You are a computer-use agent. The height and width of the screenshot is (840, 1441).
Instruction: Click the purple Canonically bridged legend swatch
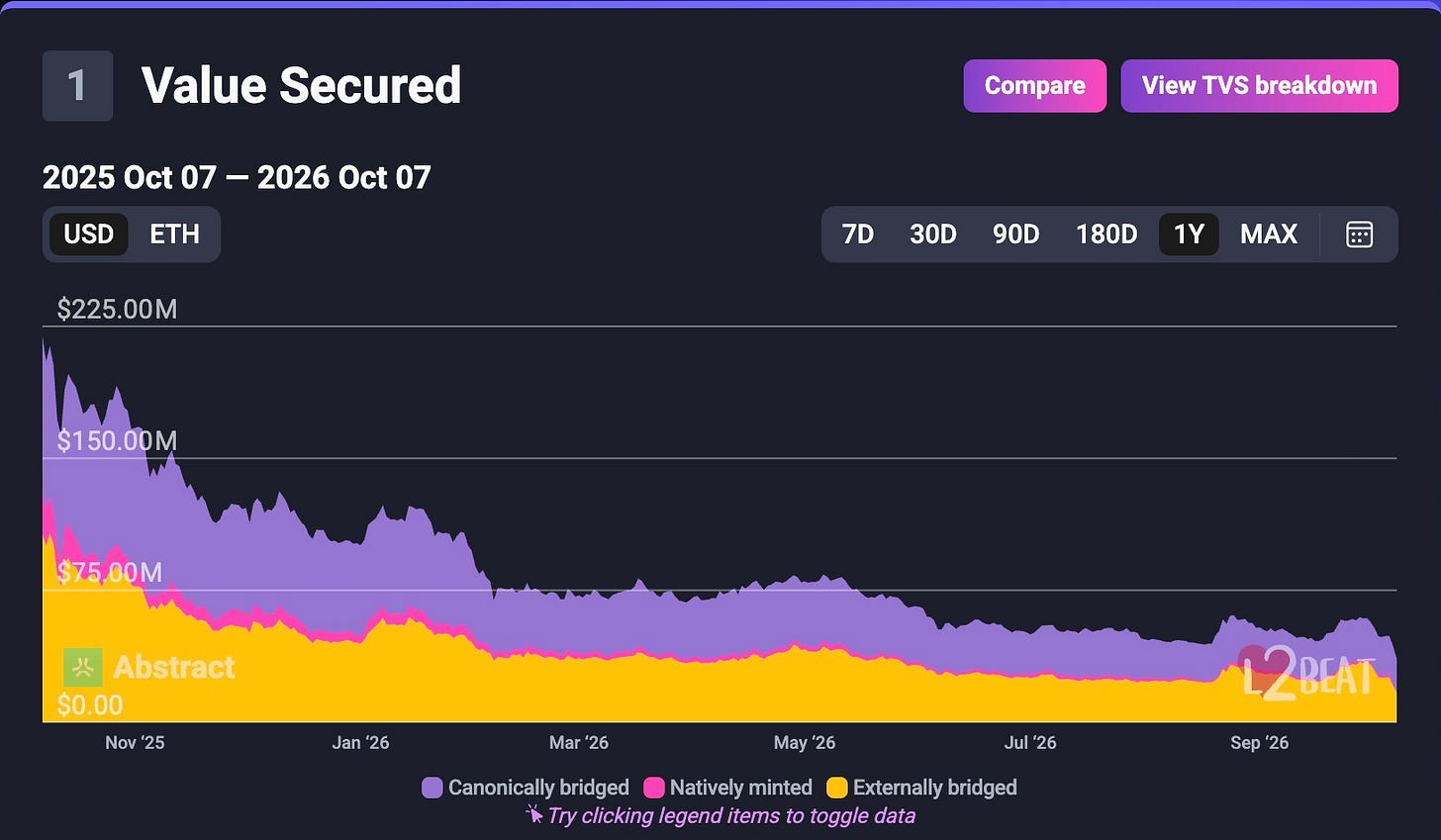tap(432, 788)
